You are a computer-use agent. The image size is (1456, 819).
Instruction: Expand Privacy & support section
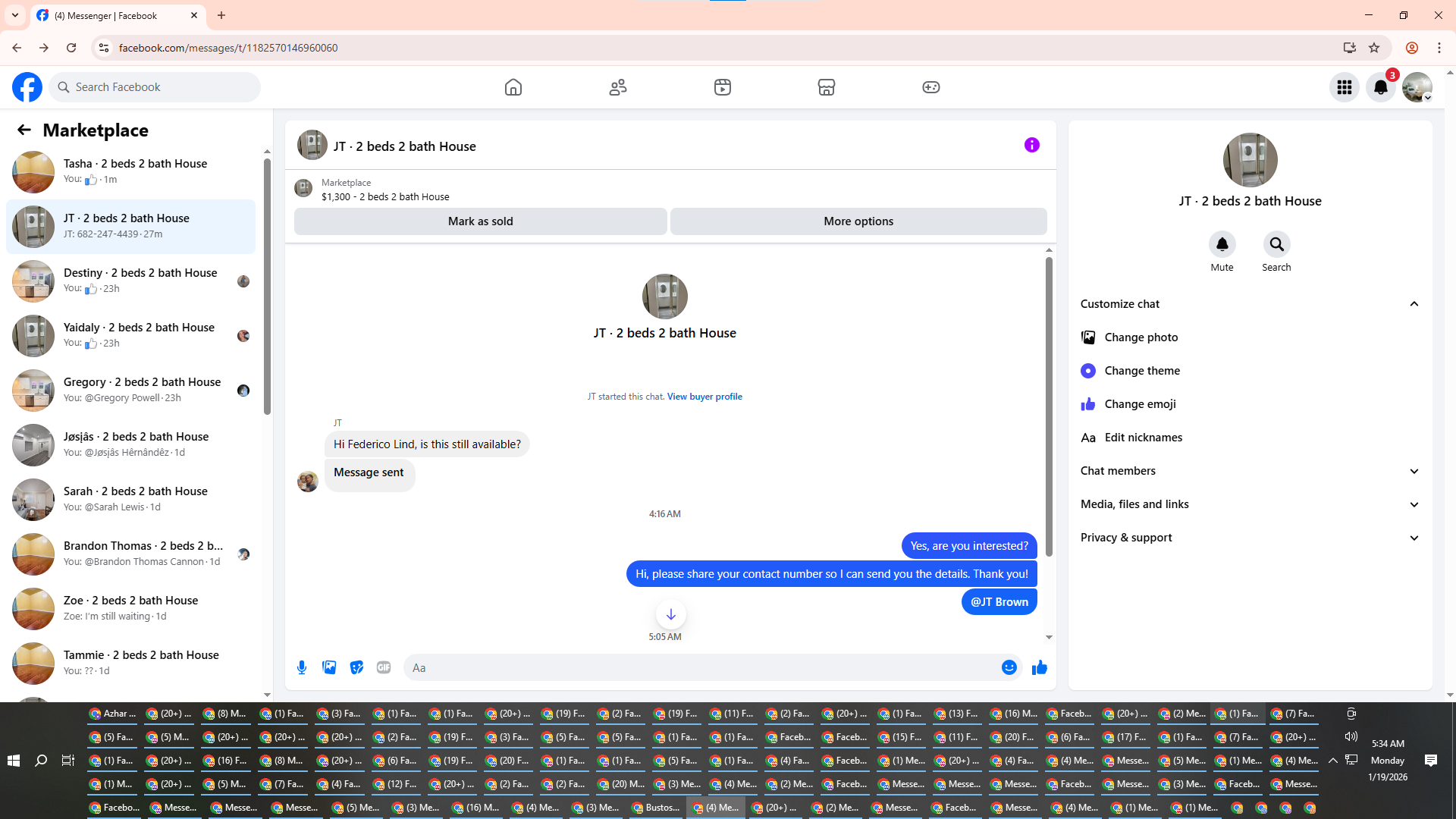(x=1414, y=538)
